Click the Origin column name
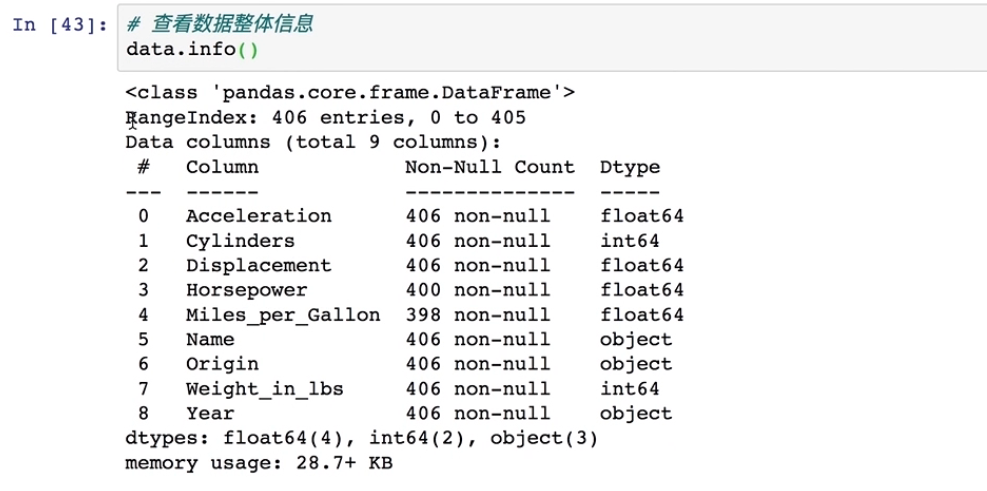Viewport: 987px width, 491px height. 222,364
